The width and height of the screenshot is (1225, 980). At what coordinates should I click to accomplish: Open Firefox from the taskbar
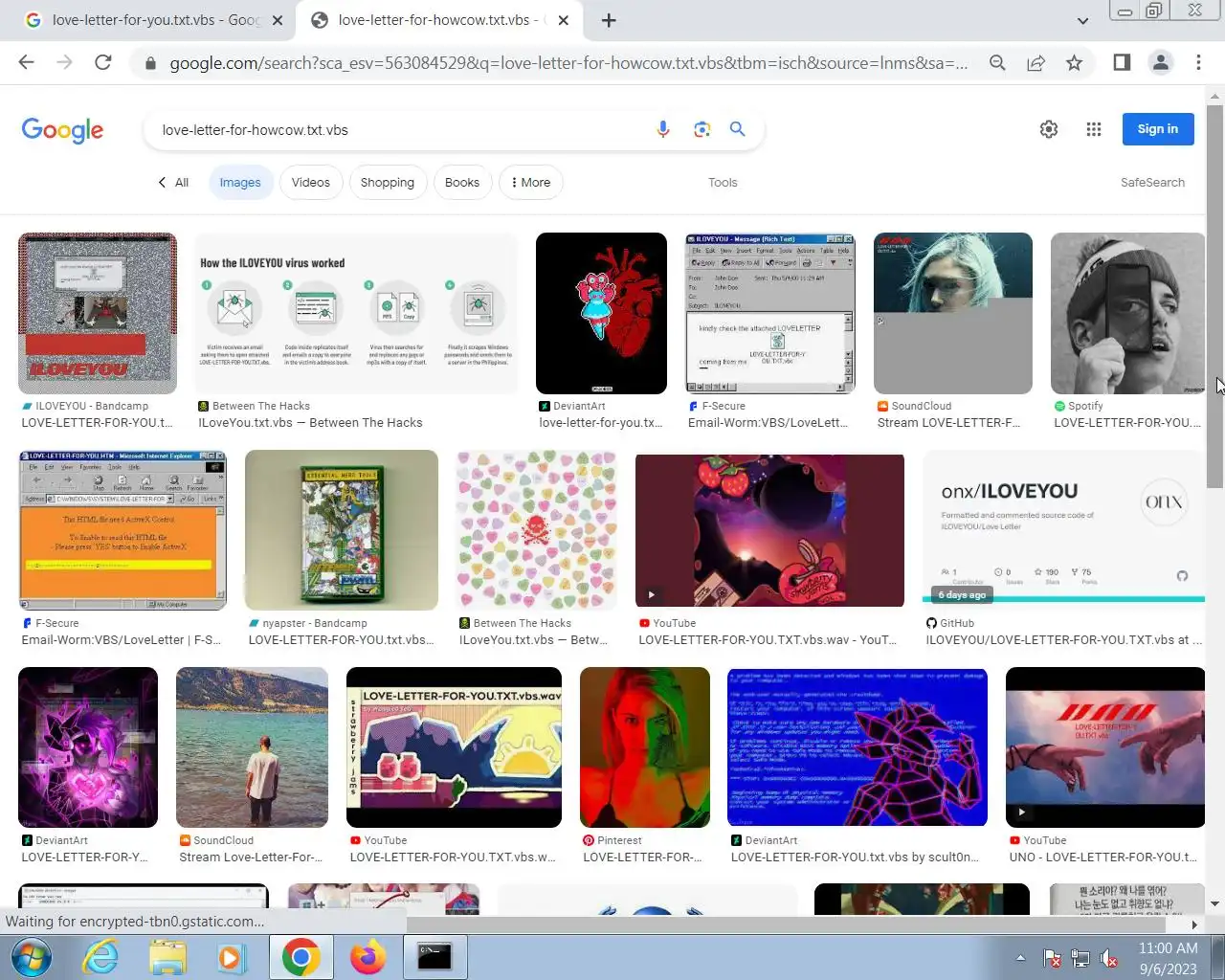tap(367, 957)
